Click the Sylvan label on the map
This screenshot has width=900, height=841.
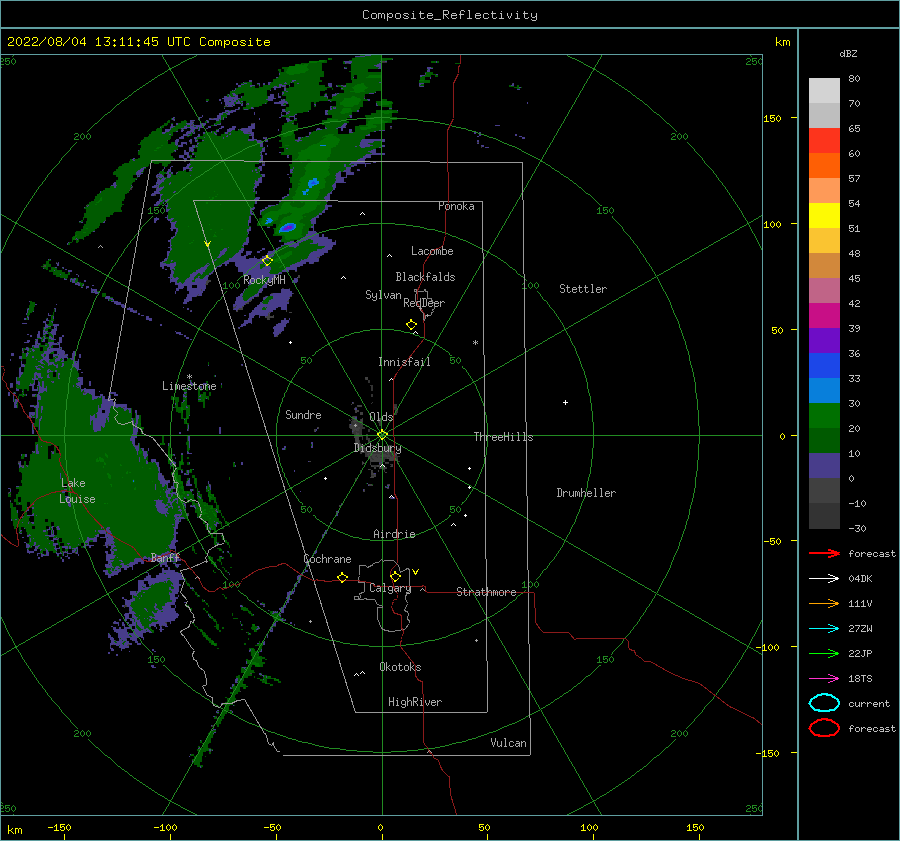point(383,295)
